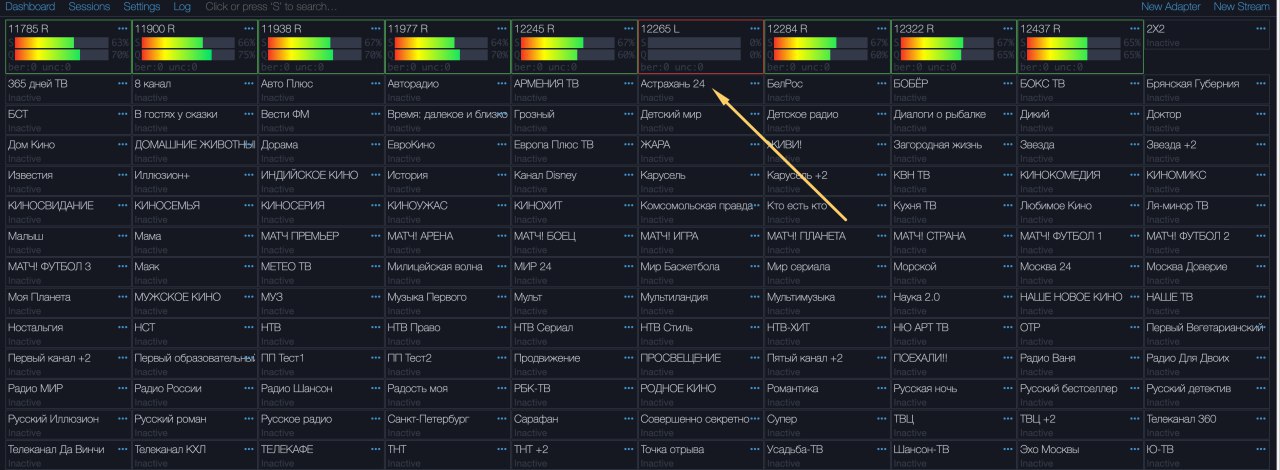This screenshot has height=470, width=1280.
Task: Select the Пятый канал +2 stream name
Action: 805,358
